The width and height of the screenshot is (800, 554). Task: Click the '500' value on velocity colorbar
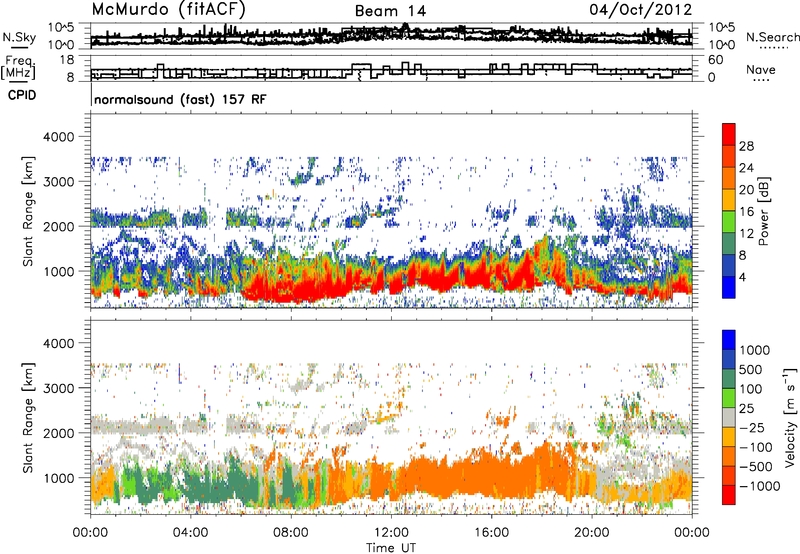pyautogui.click(x=752, y=369)
